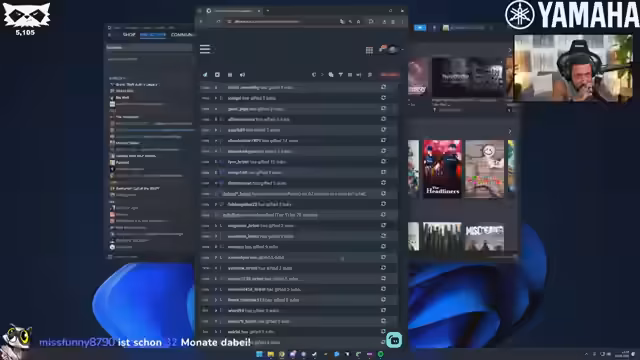The height and width of the screenshot is (360, 640).
Task: Select the active browser tab
Action: tap(234, 11)
